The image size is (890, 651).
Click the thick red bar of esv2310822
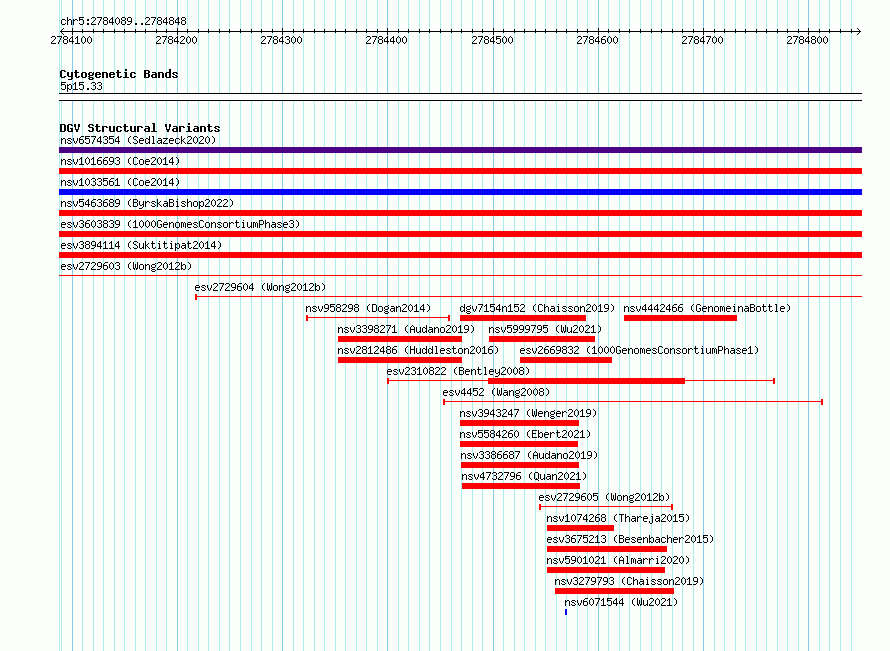(586, 381)
